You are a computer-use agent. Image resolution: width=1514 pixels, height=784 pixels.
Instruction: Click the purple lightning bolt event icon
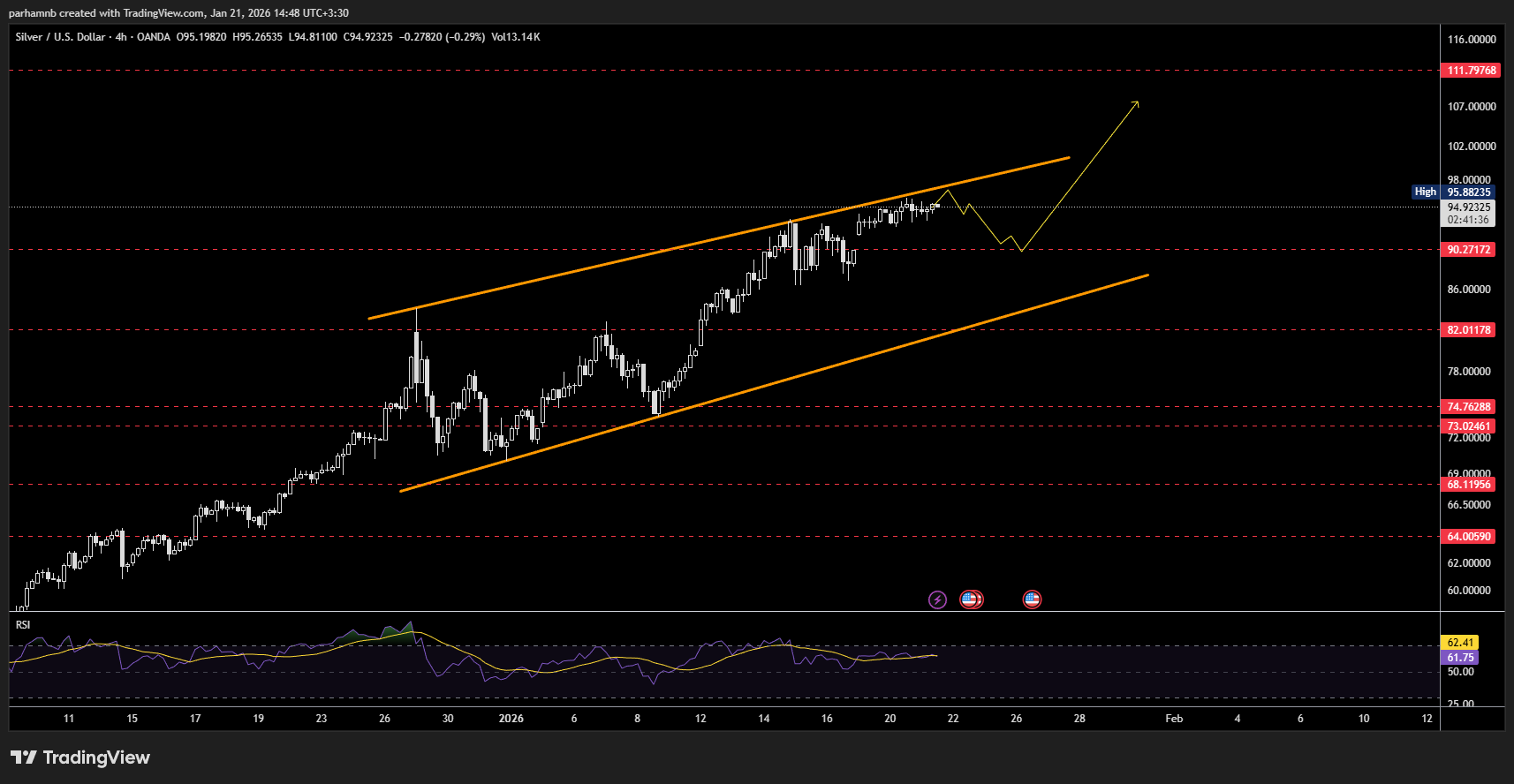(937, 600)
